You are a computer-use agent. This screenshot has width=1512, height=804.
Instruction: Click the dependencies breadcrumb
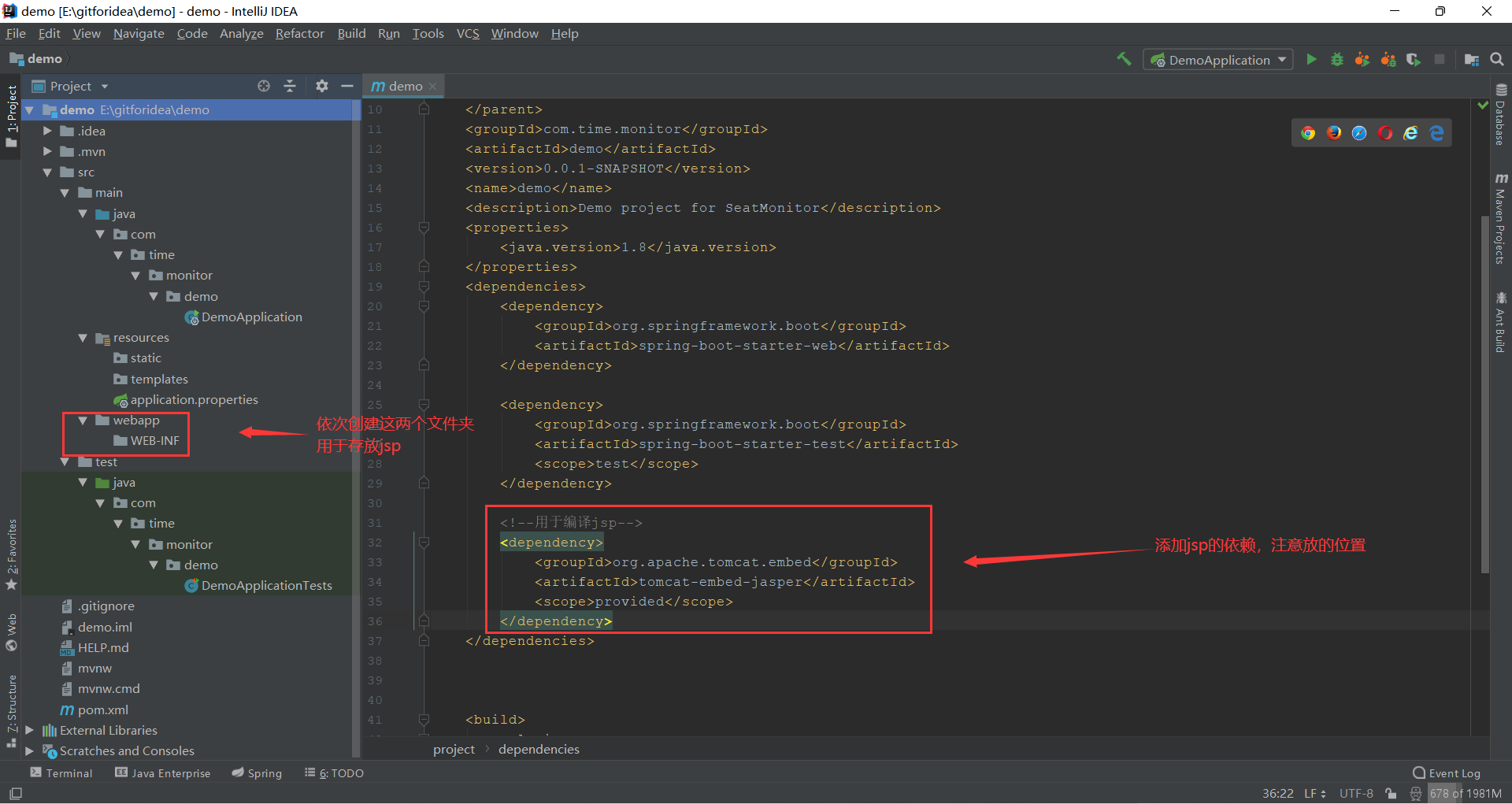tap(539, 750)
